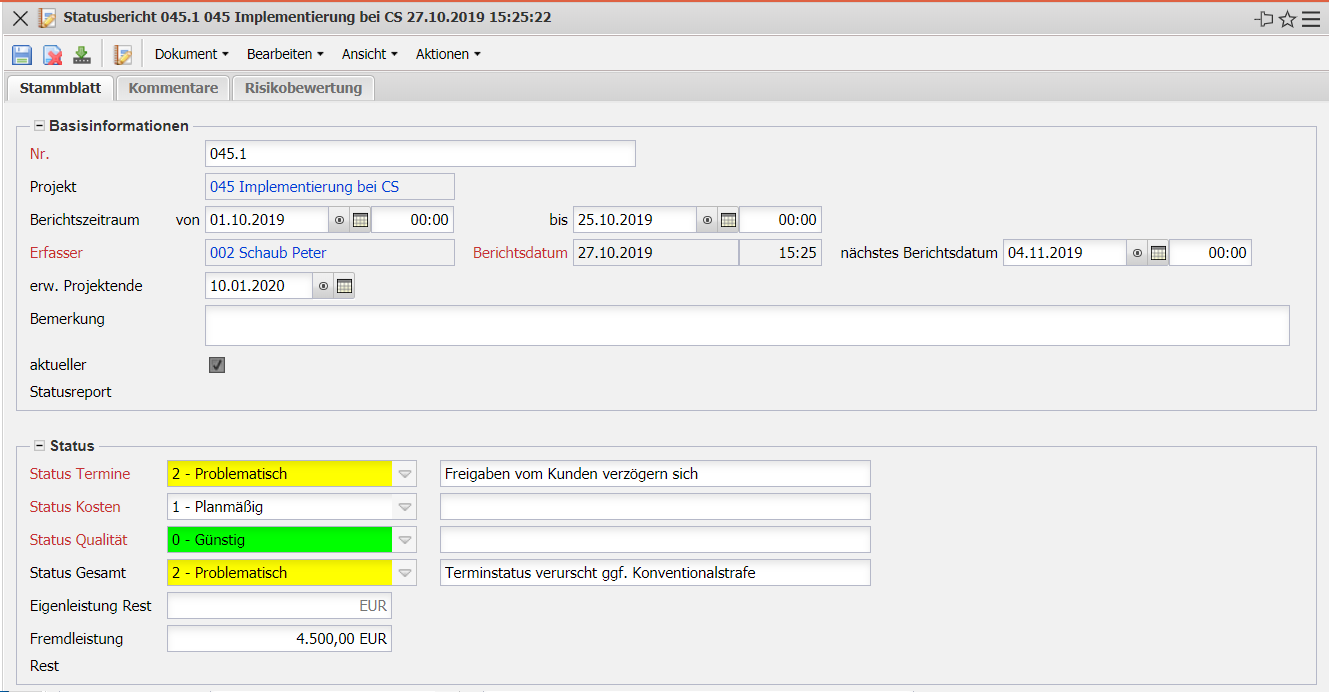Mark document as favorite with star icon

coord(1288,19)
